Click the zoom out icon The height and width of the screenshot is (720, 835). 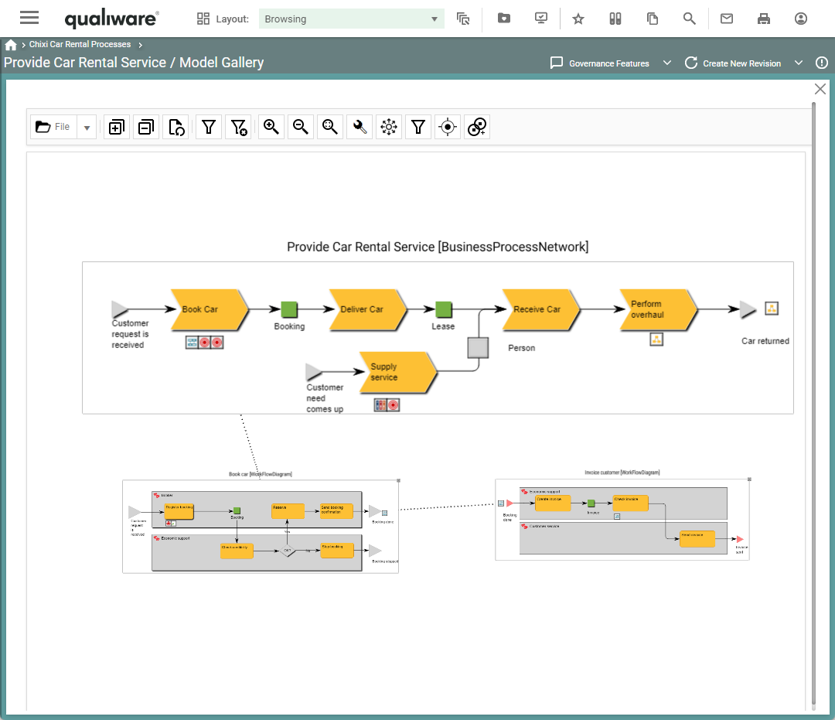301,127
